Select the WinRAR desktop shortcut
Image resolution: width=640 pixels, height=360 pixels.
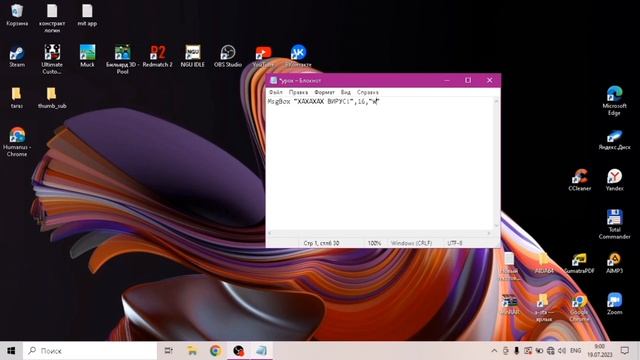(509, 304)
